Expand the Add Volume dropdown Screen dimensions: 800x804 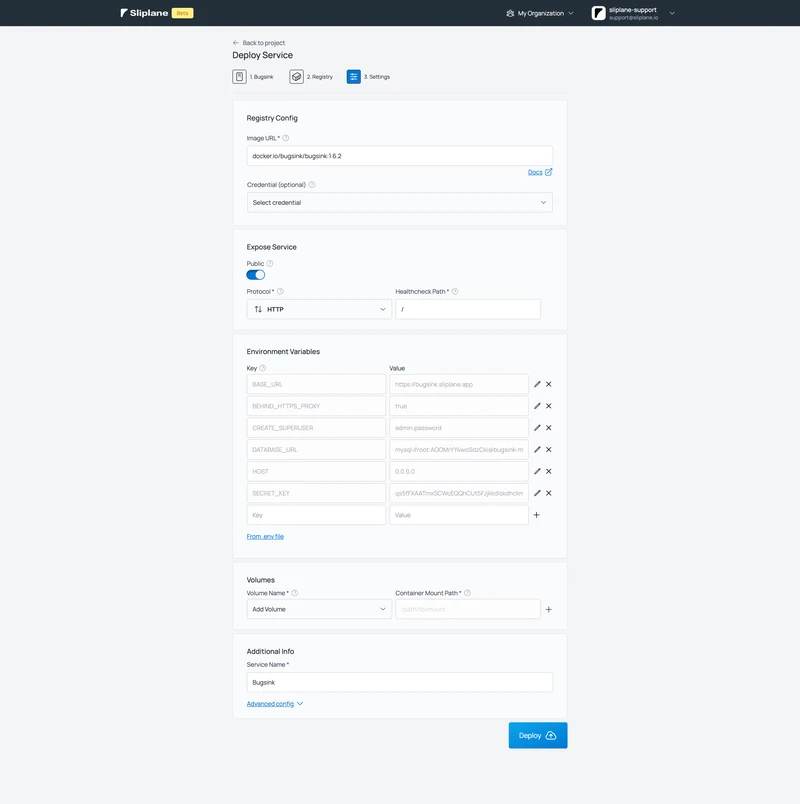pos(319,609)
